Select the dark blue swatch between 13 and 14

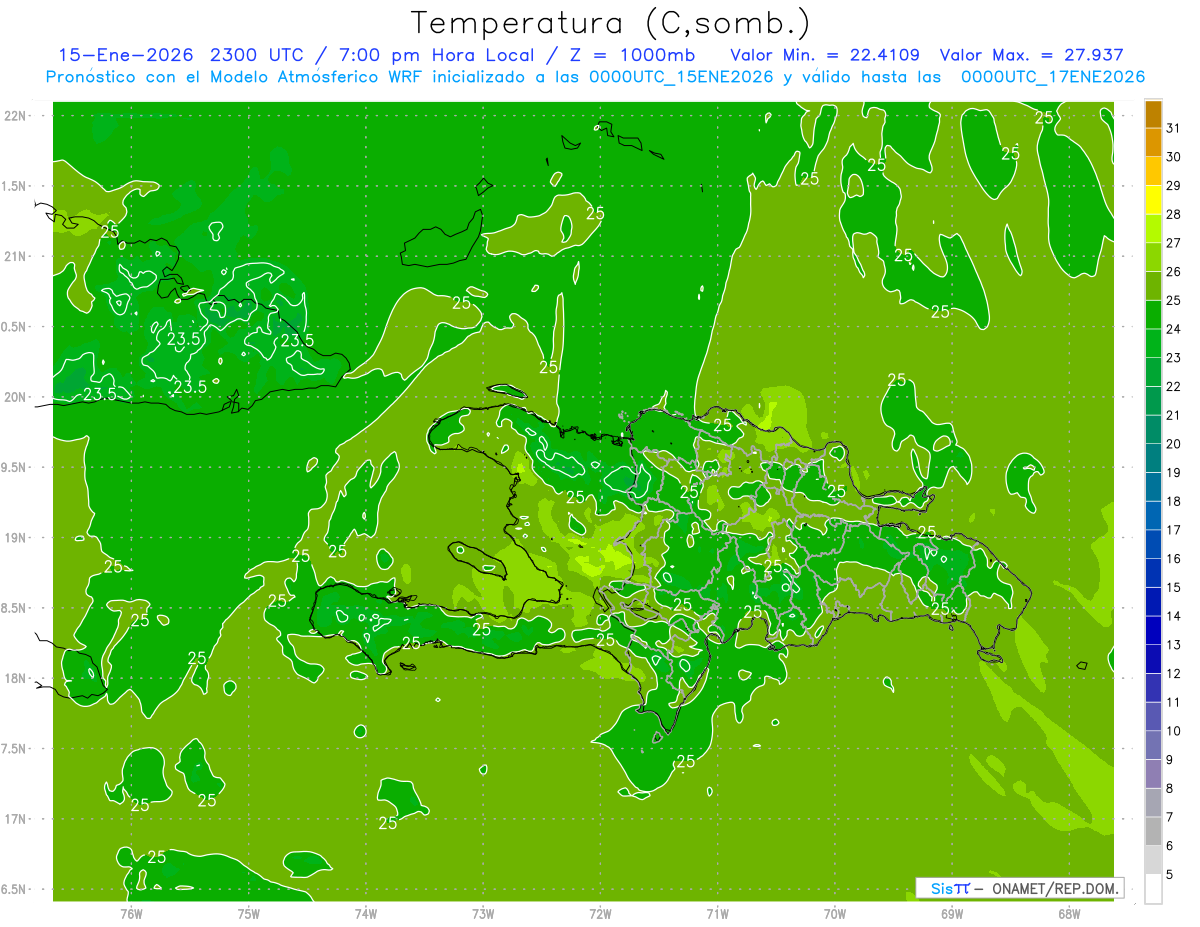[x=1153, y=630]
